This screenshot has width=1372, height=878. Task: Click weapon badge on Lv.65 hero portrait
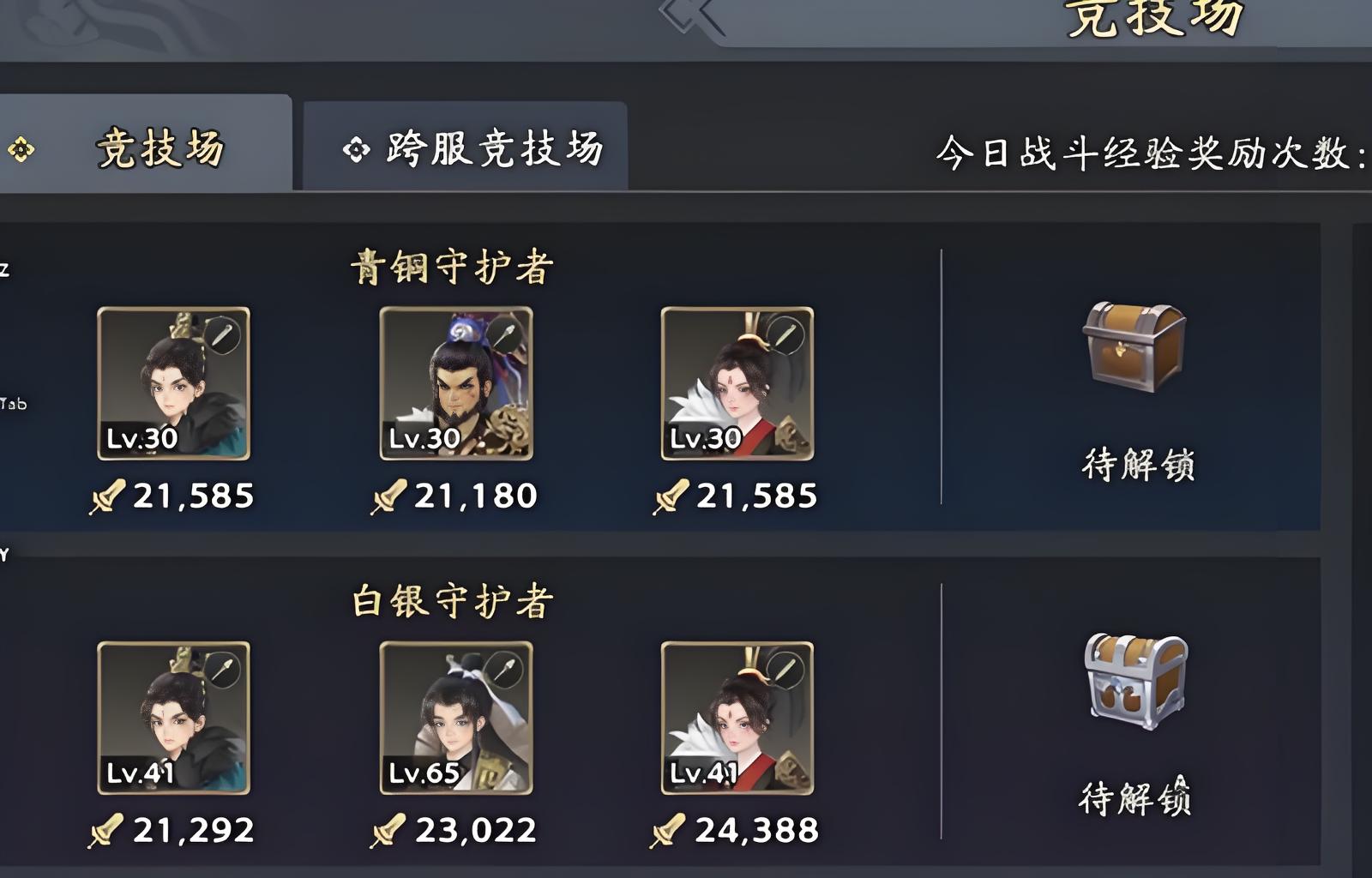click(x=503, y=670)
